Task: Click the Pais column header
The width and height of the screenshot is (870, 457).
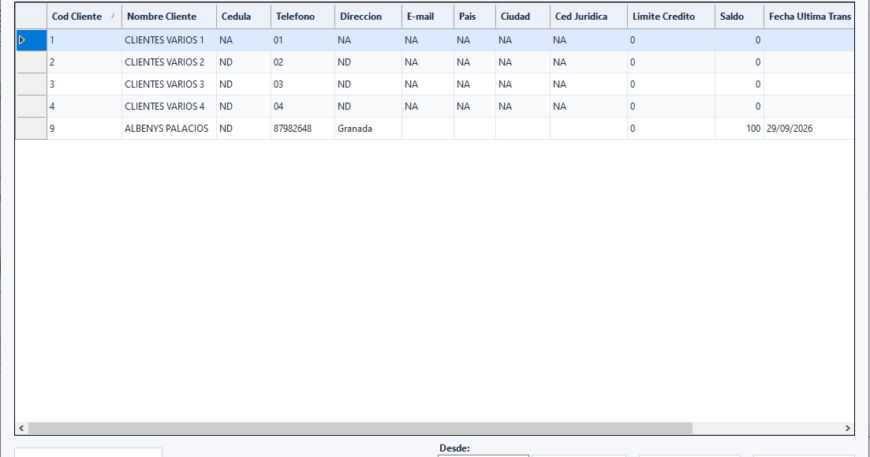Action: click(475, 17)
